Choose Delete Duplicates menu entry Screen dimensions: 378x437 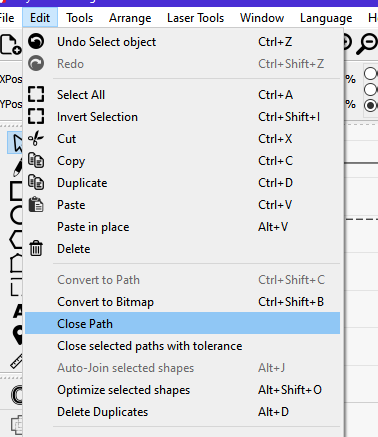pos(183,412)
